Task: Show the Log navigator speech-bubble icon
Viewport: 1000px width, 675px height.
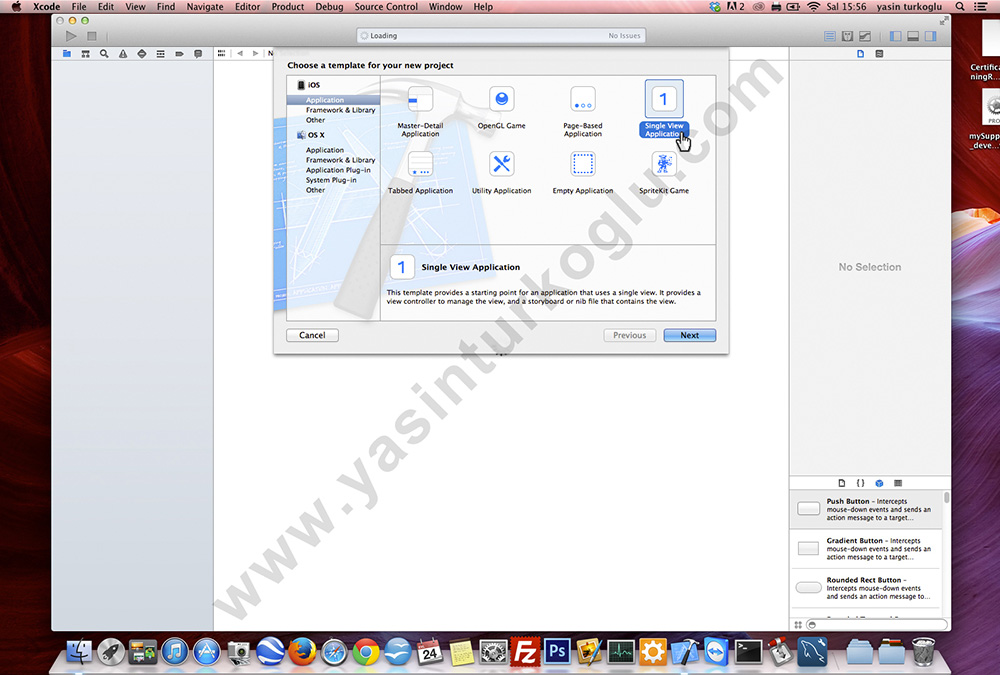Action: point(198,54)
